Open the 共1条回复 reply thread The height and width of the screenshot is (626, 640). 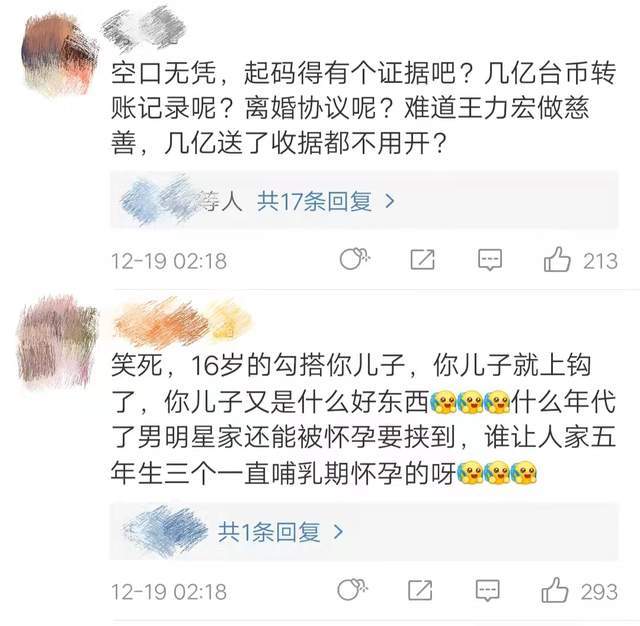(x=269, y=532)
